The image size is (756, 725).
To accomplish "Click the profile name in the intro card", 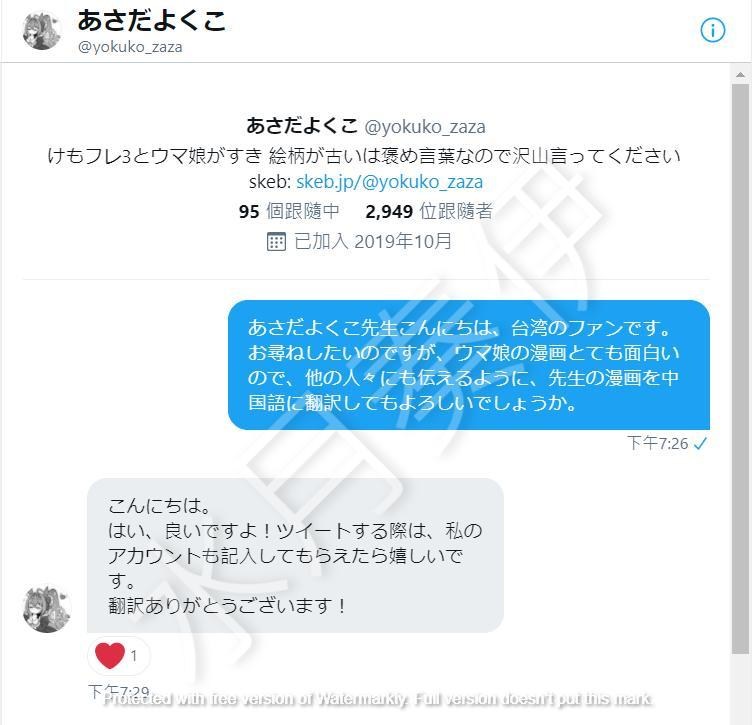I will 302,126.
